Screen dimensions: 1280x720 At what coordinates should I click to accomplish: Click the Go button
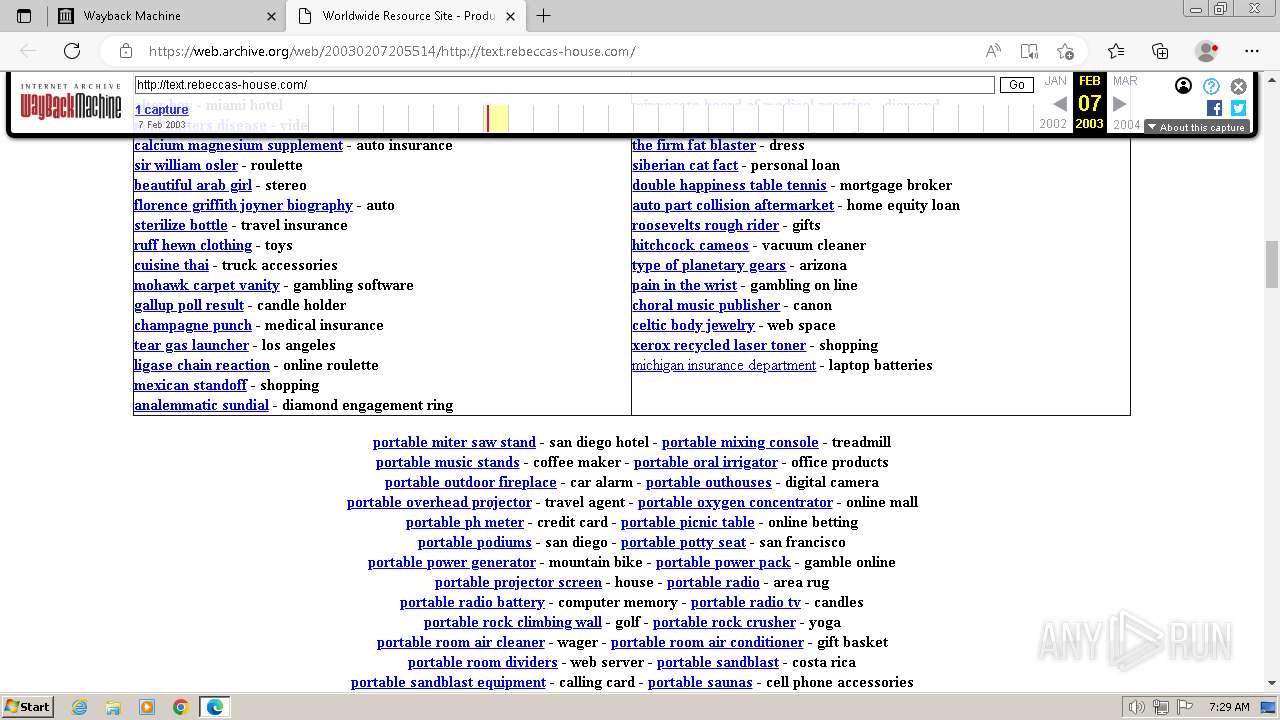click(1017, 85)
